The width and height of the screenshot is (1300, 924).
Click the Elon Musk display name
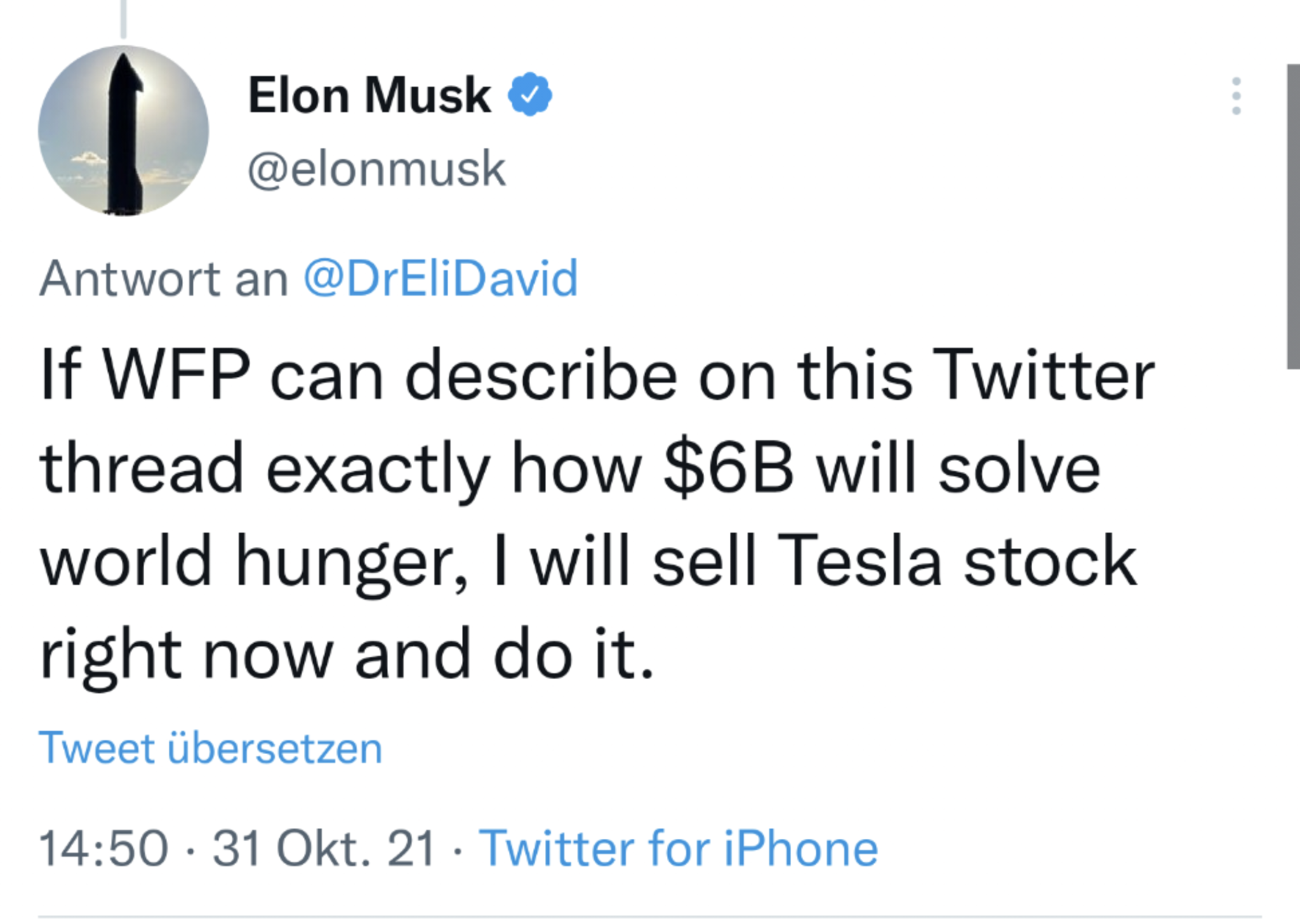369,95
